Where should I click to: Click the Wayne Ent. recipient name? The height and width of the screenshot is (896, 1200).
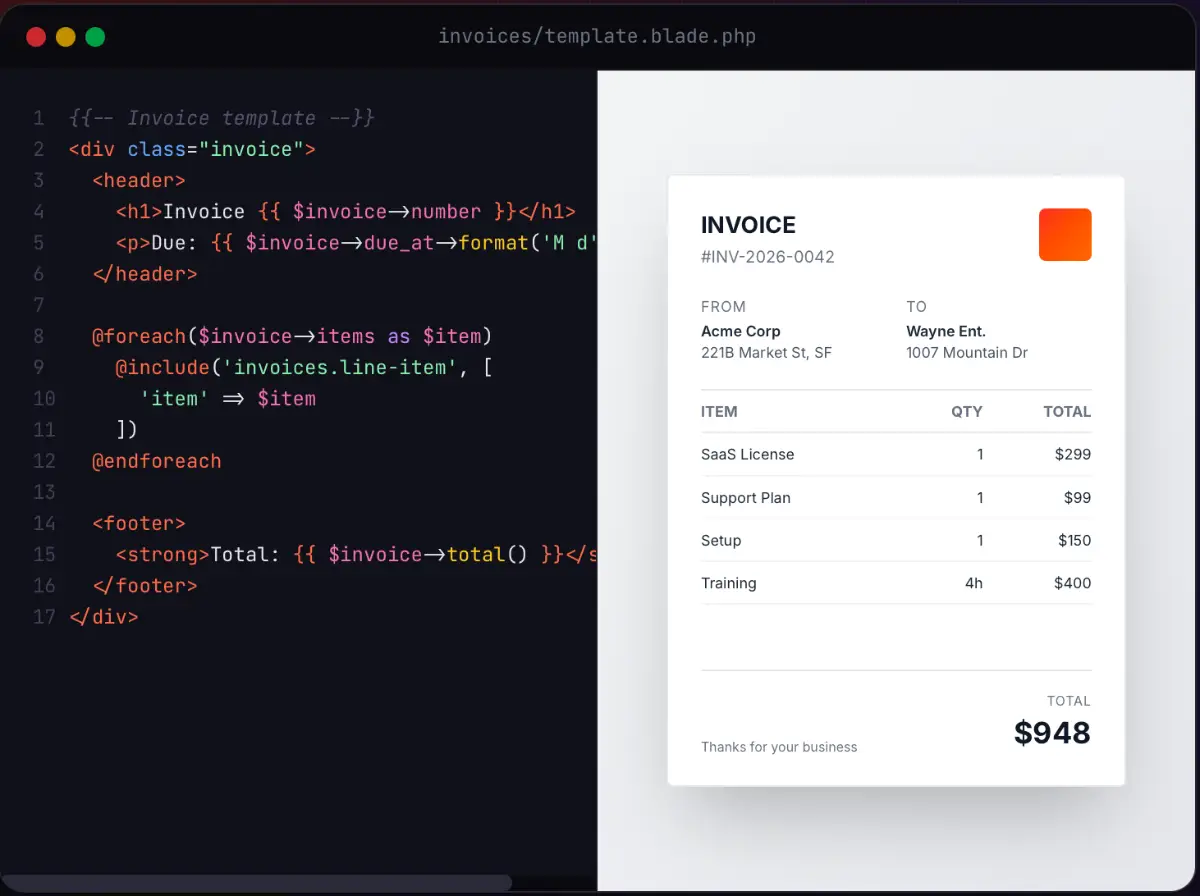946,331
